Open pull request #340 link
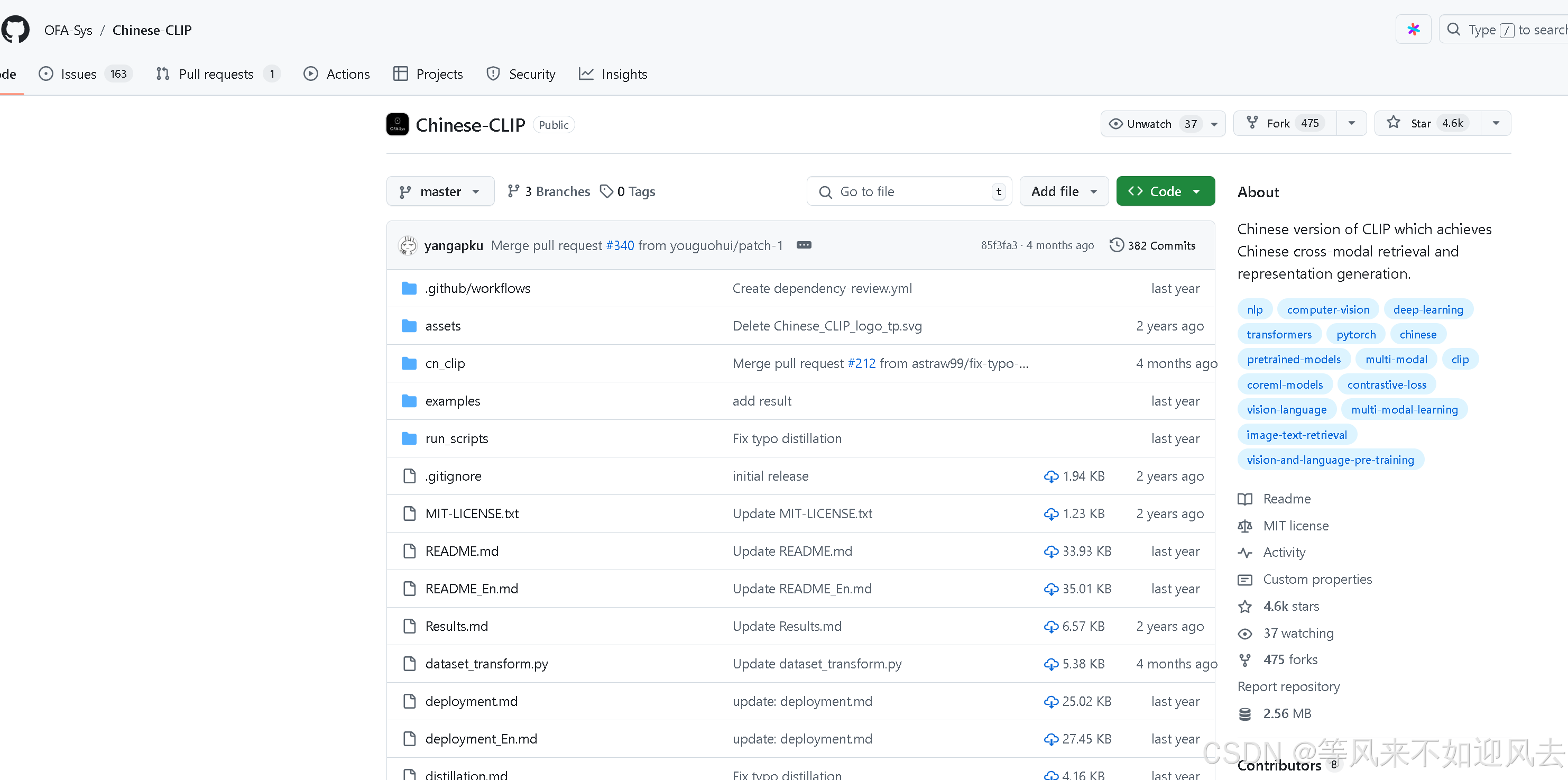1568x780 pixels. (620, 245)
